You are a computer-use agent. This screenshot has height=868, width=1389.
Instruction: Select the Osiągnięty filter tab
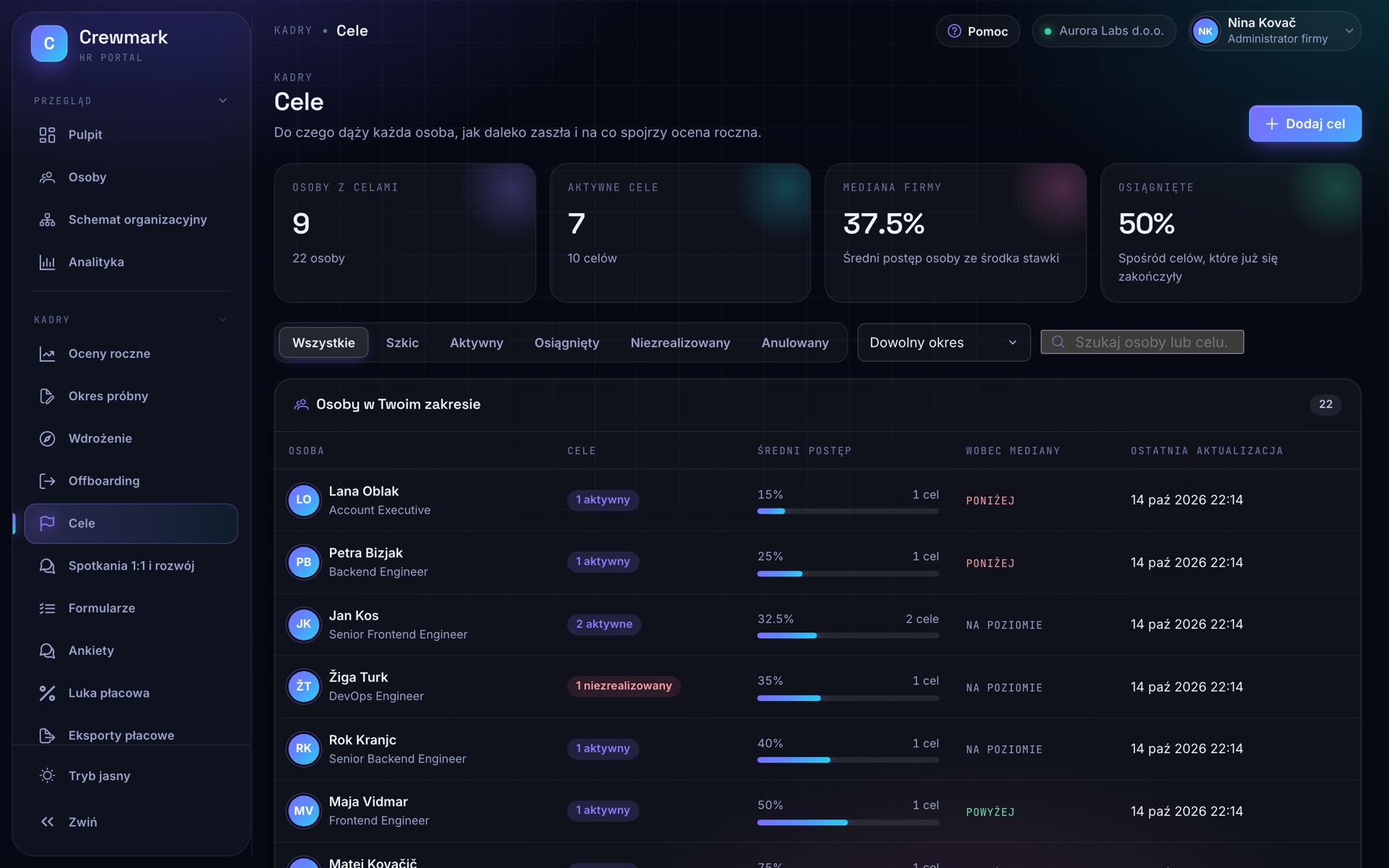566,343
